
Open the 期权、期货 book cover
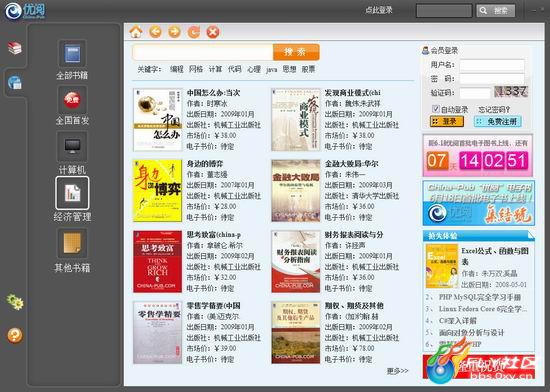pos(296,332)
